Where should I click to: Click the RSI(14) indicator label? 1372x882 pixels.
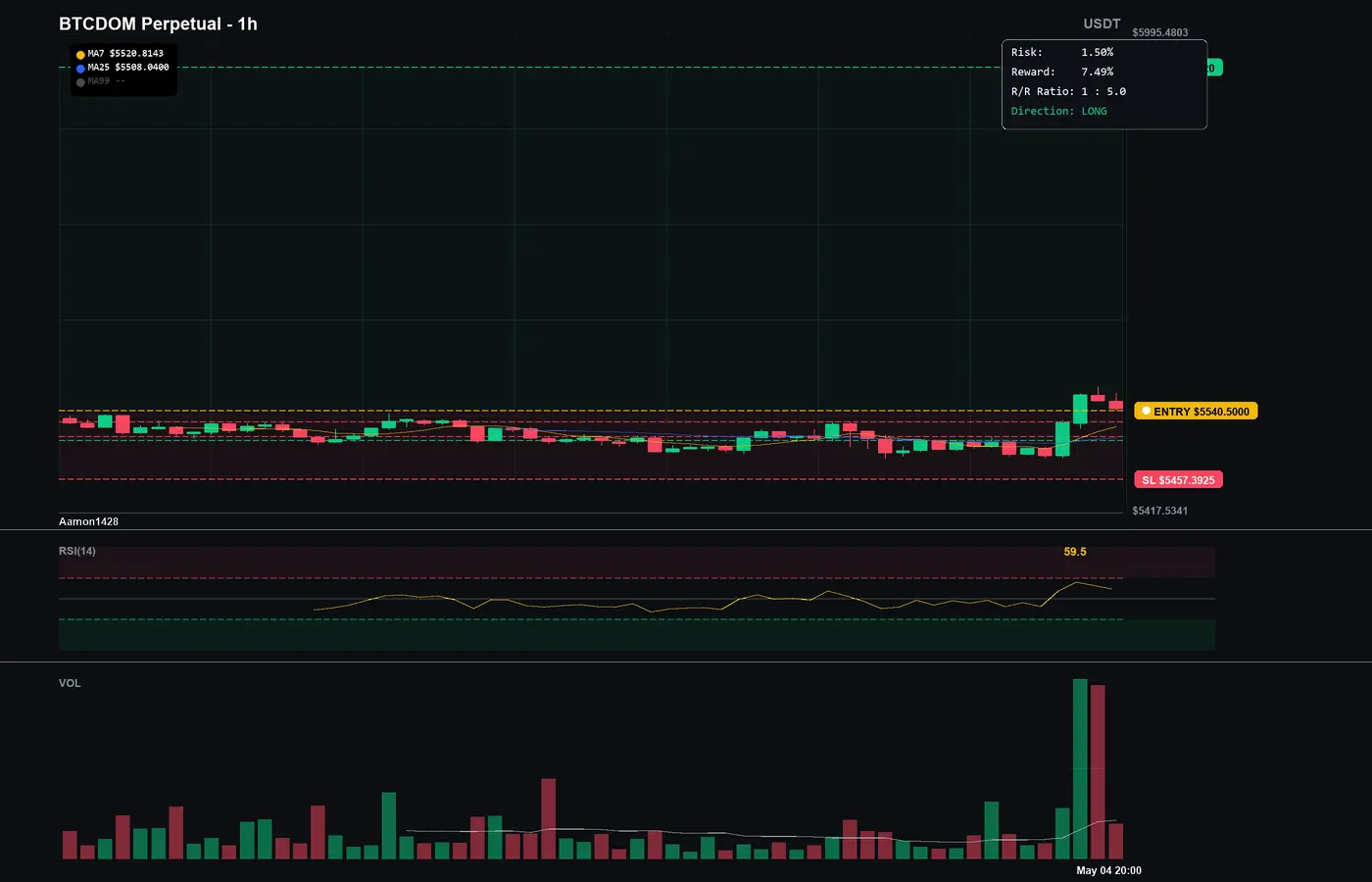click(77, 551)
